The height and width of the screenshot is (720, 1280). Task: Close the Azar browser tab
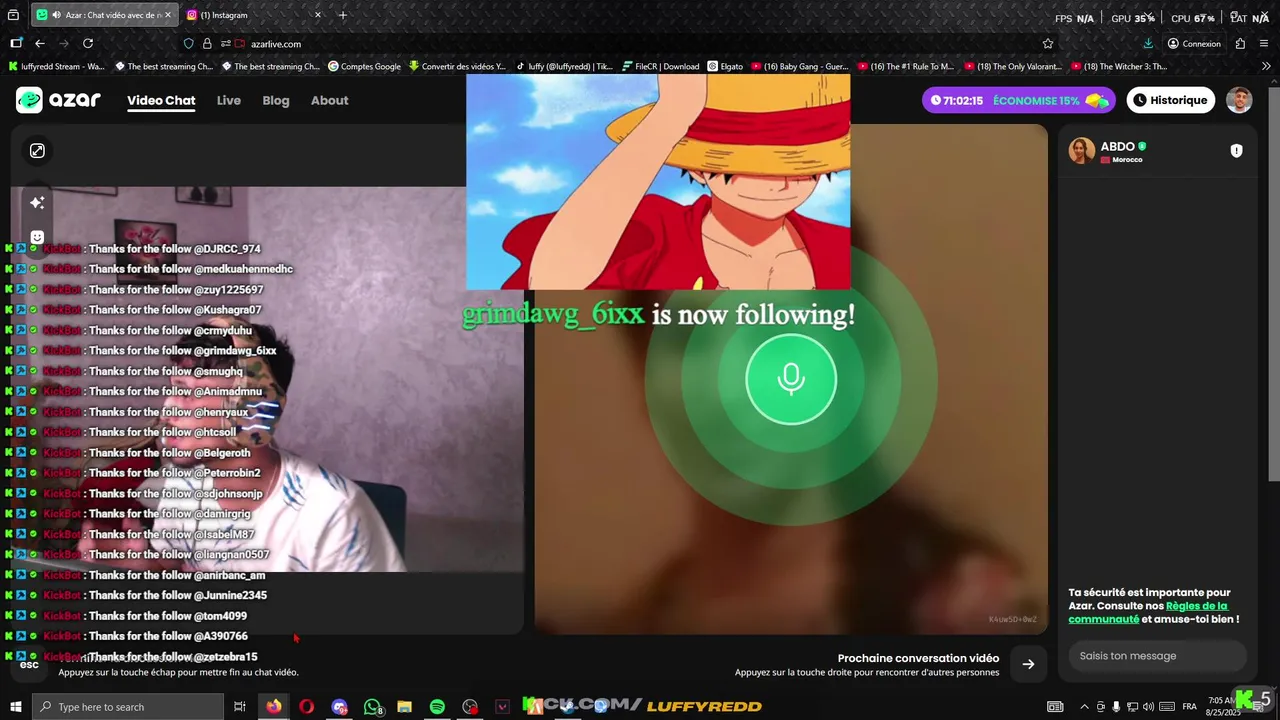pyautogui.click(x=168, y=15)
